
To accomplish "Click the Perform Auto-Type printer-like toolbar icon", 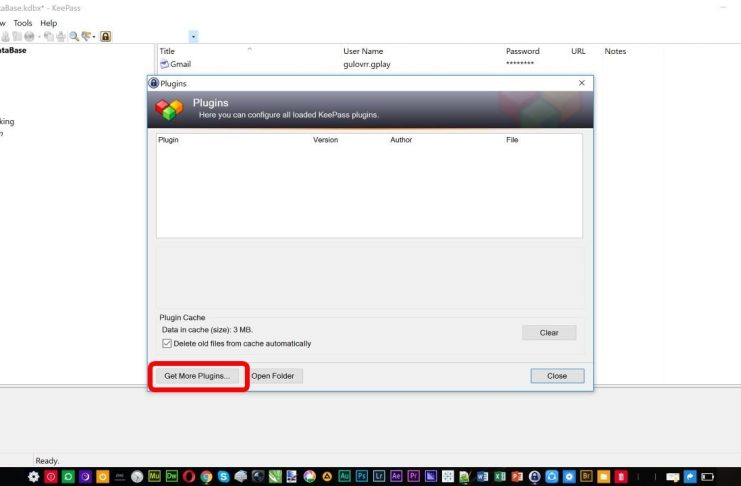I will click(x=61, y=36).
